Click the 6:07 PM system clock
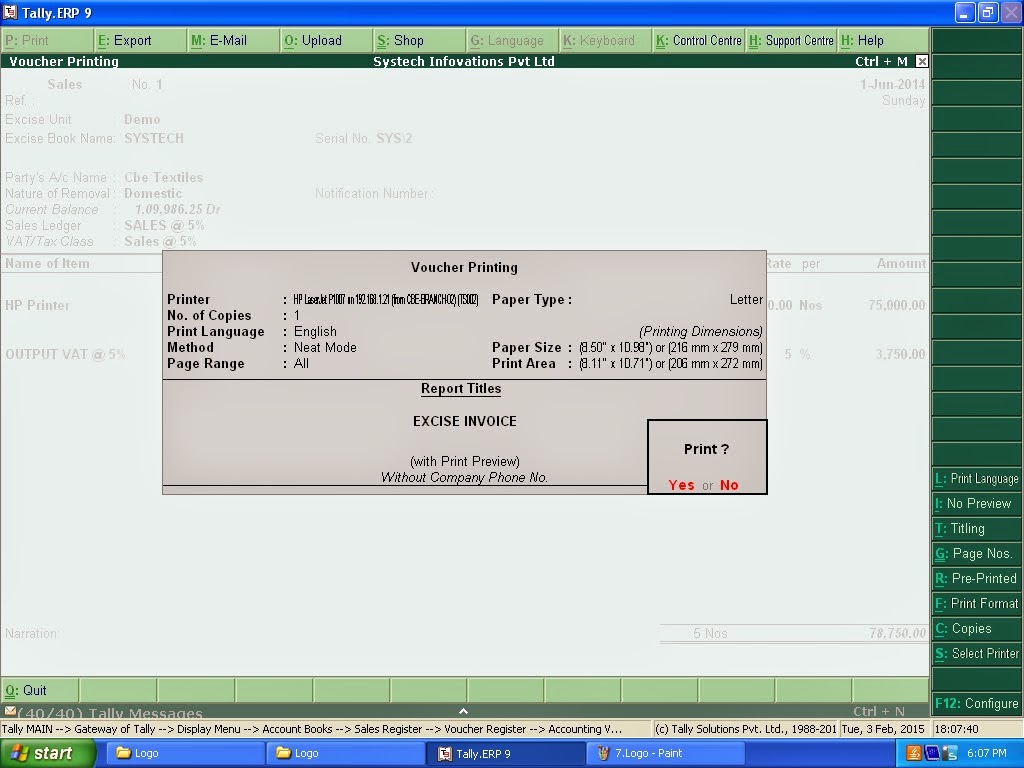The image size is (1024, 768). (x=986, y=753)
